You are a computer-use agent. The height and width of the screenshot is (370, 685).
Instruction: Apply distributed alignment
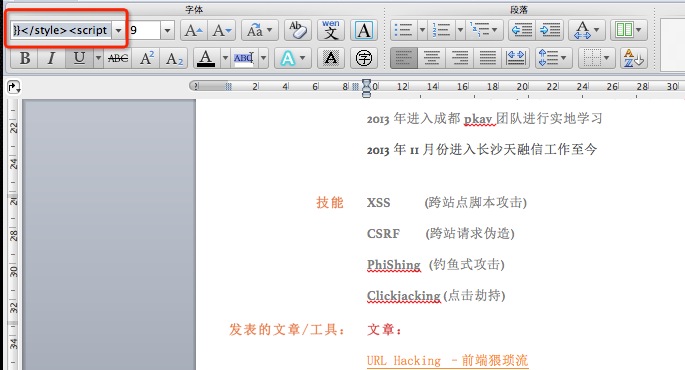516,58
